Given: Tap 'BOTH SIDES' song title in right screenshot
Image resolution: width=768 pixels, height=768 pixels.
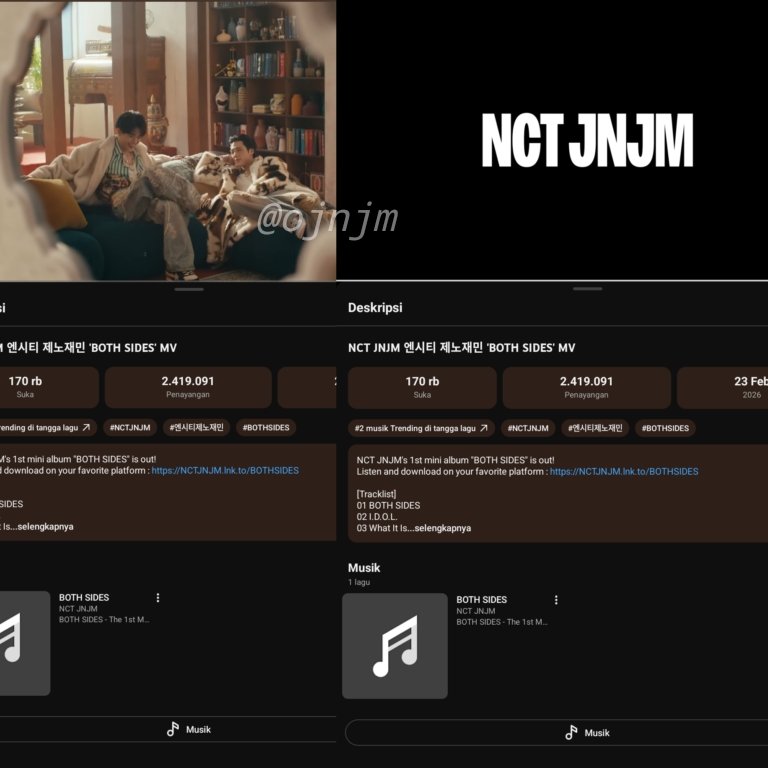Looking at the screenshot, I should (x=481, y=600).
